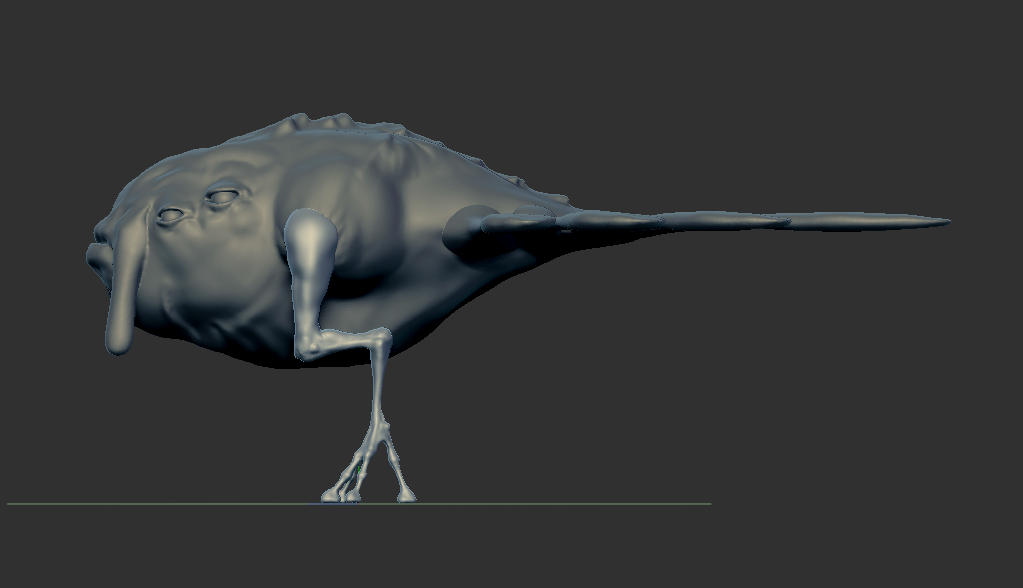Select the dark side fin near the tail base
1023x588 pixels.
(x=468, y=230)
